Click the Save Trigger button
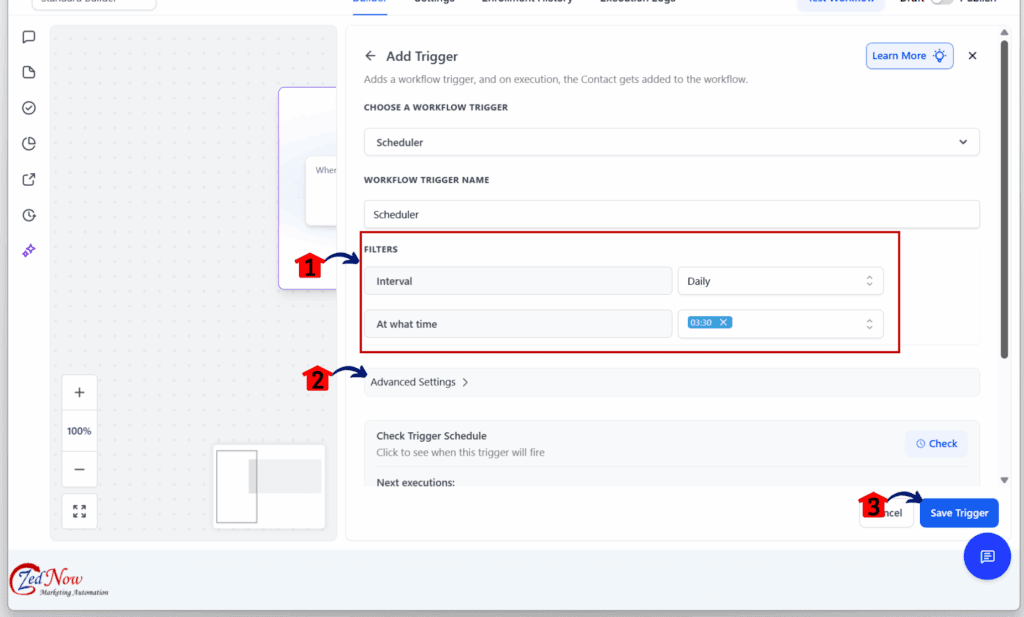This screenshot has height=617, width=1024. (958, 512)
